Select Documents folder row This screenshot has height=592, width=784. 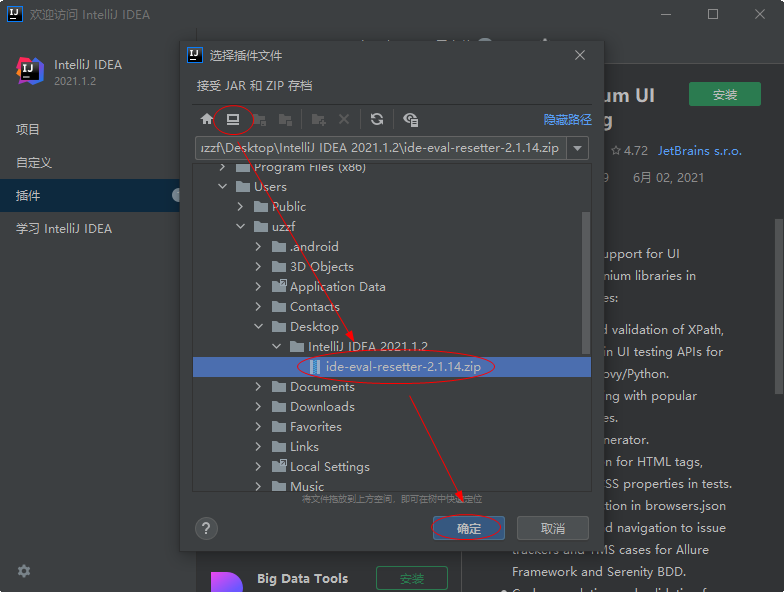392,386
